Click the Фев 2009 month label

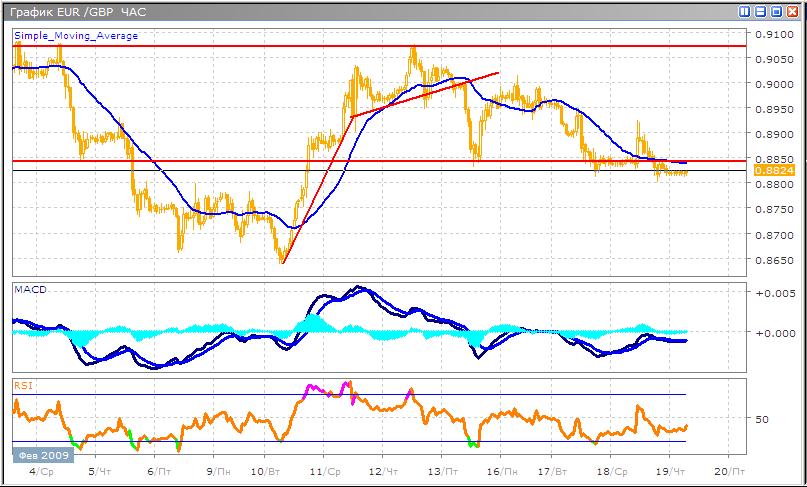[x=38, y=455]
